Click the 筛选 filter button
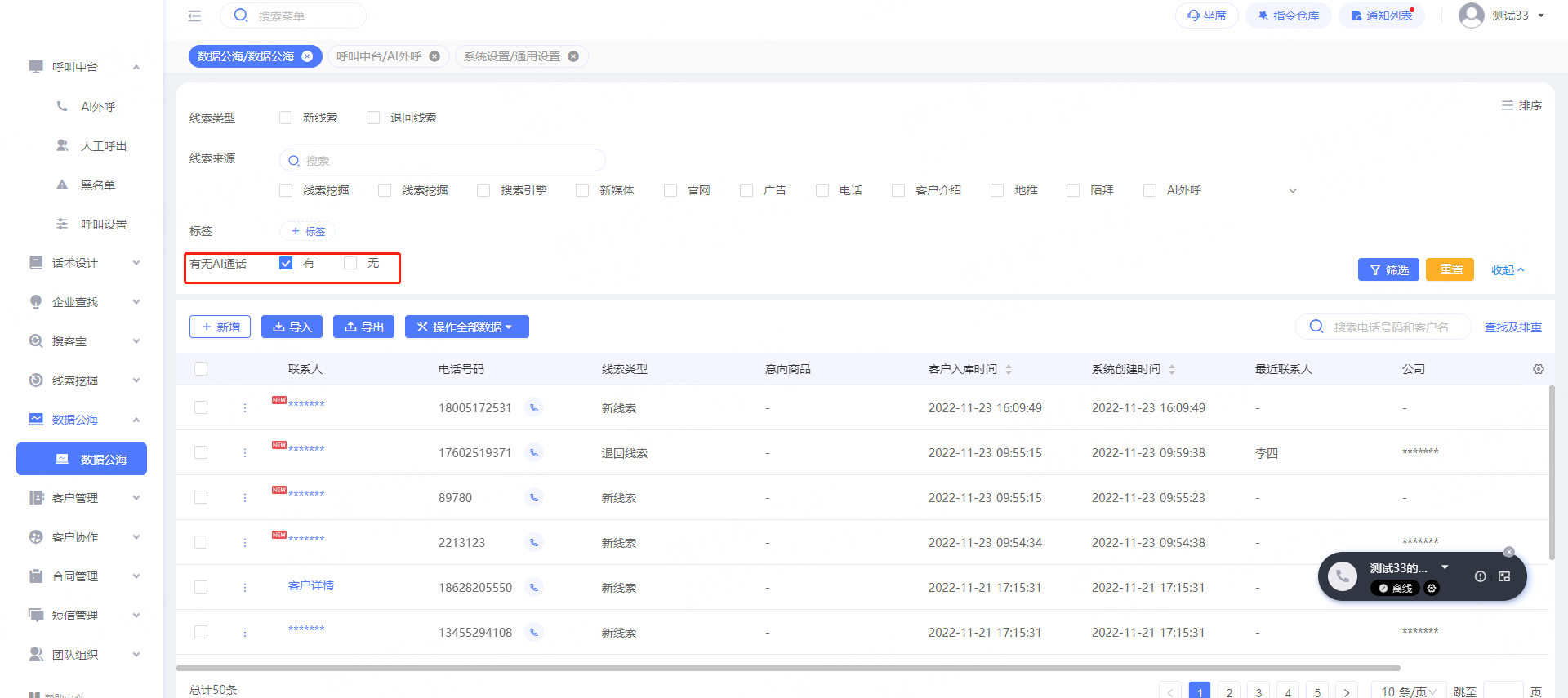Viewport: 1568px width, 698px height. (x=1388, y=269)
